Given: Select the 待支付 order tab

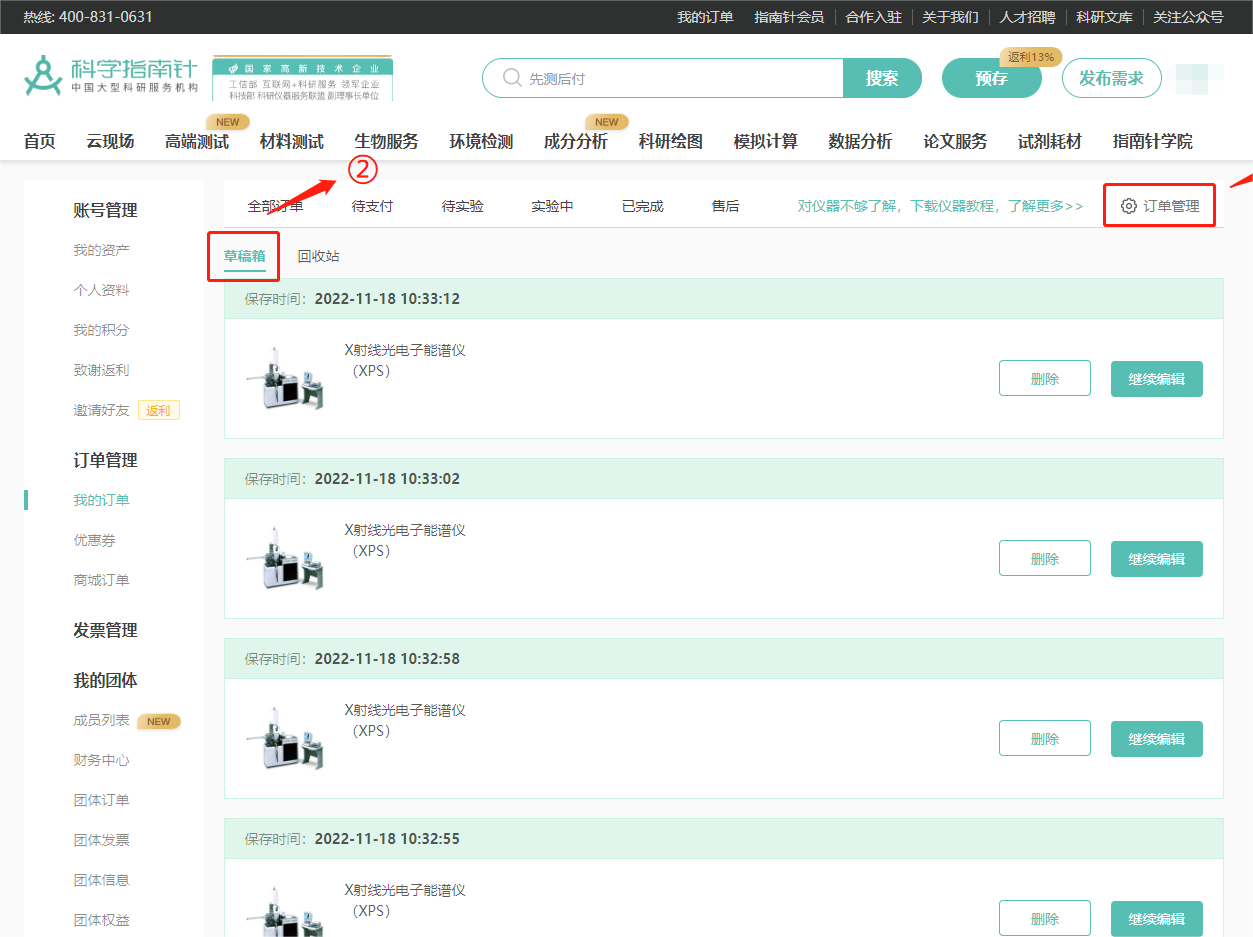Looking at the screenshot, I should 372,206.
